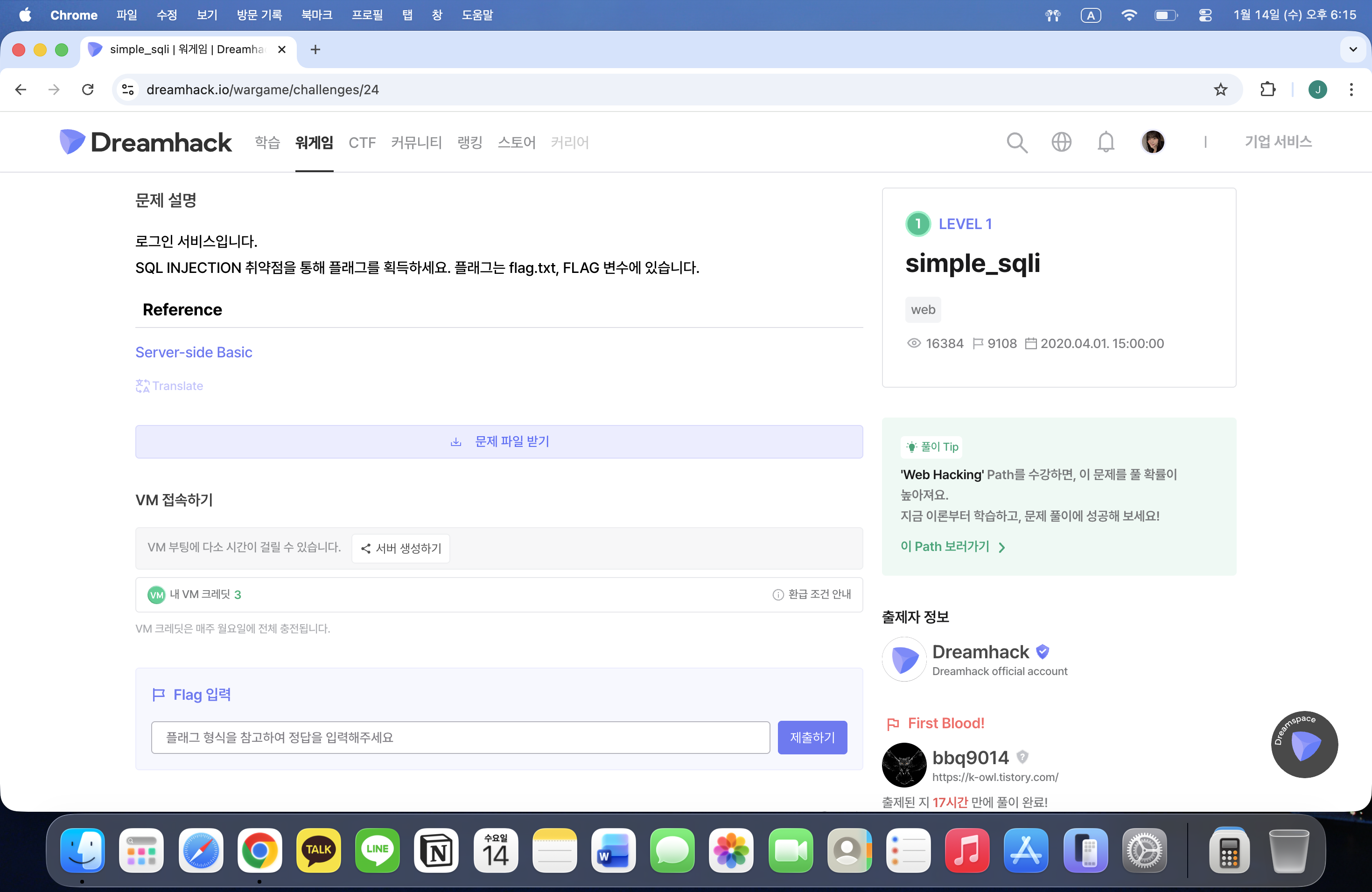This screenshot has height=892, width=1372.
Task: Click the flag answer input field
Action: (460, 738)
